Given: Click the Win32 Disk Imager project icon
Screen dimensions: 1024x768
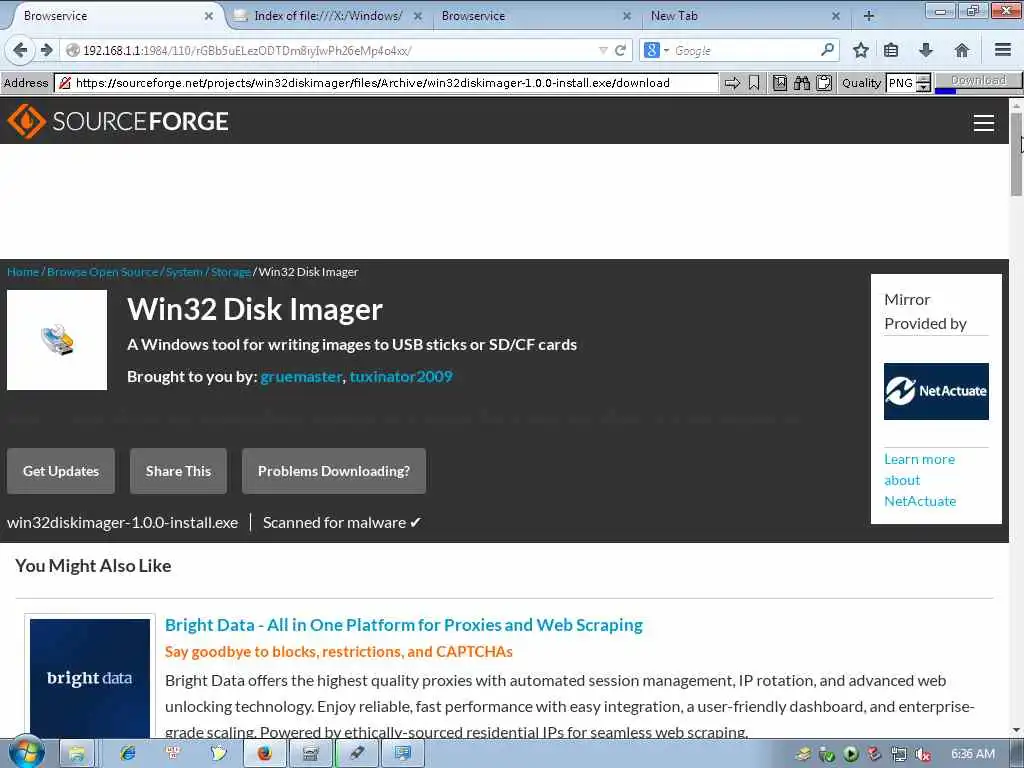Looking at the screenshot, I should pyautogui.click(x=57, y=340).
